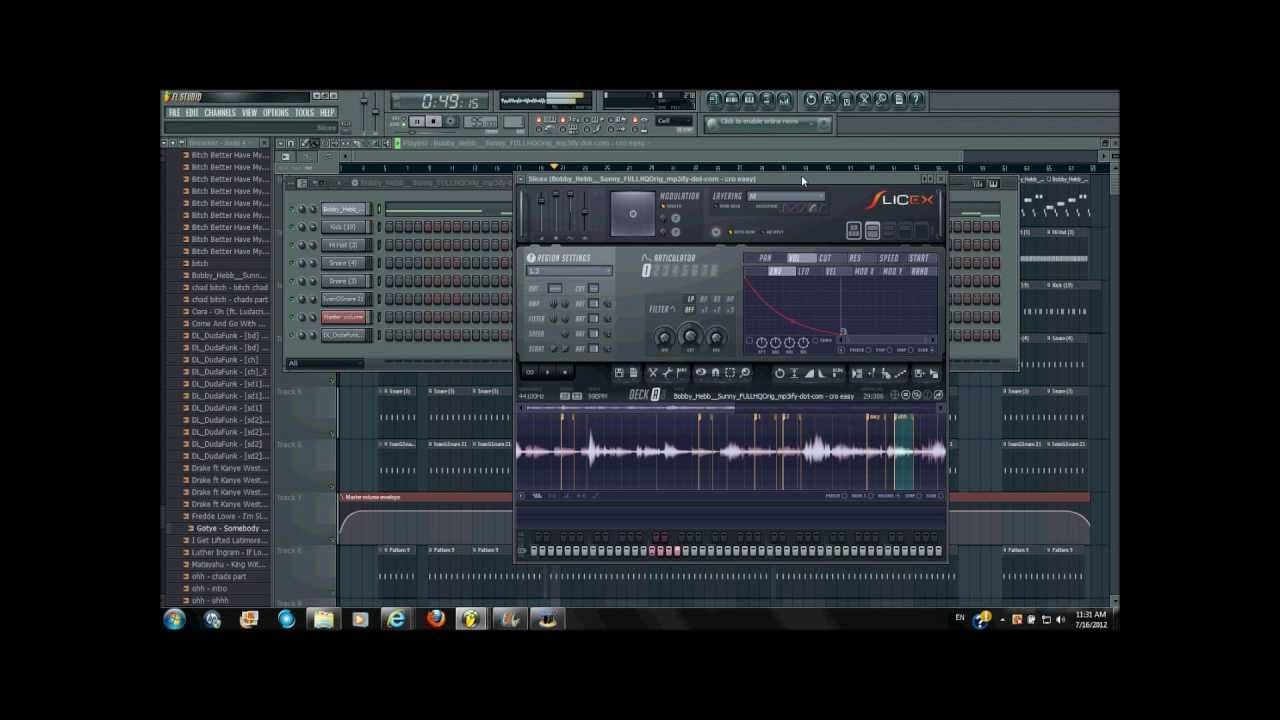Screen dimensions: 1280x720
Task: Select 'Luther Ingram - If Lo...' in browser
Action: click(229, 552)
